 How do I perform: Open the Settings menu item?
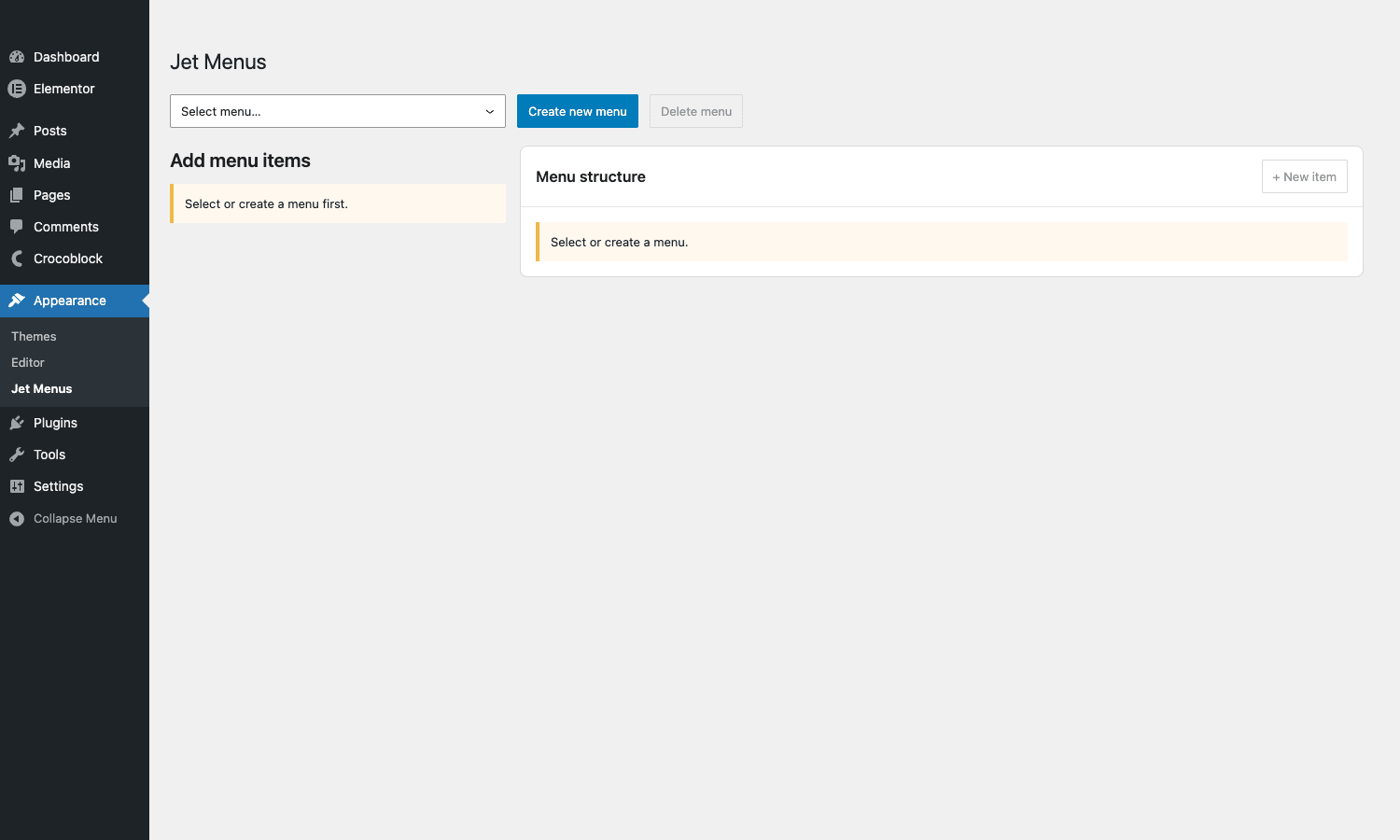(75, 486)
